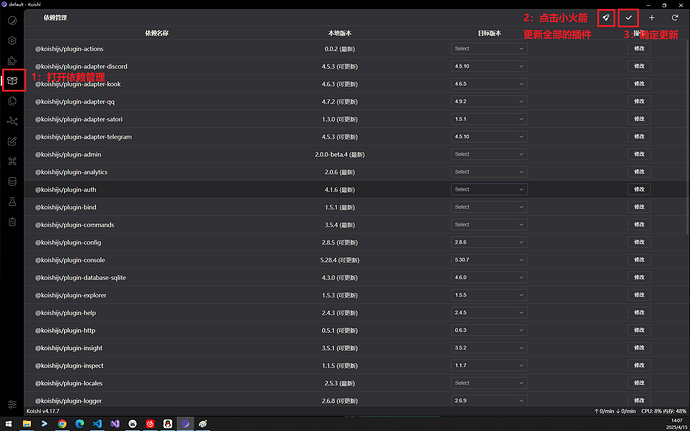The image size is (690, 431).
Task: Select the @koishijs/plugin-database-sqlite name
Action: (81, 278)
